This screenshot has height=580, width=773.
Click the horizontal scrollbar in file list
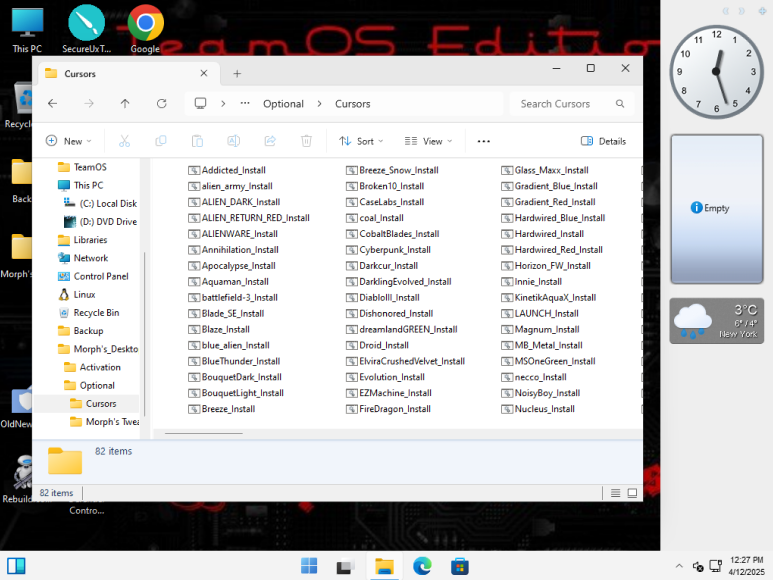coord(204,434)
